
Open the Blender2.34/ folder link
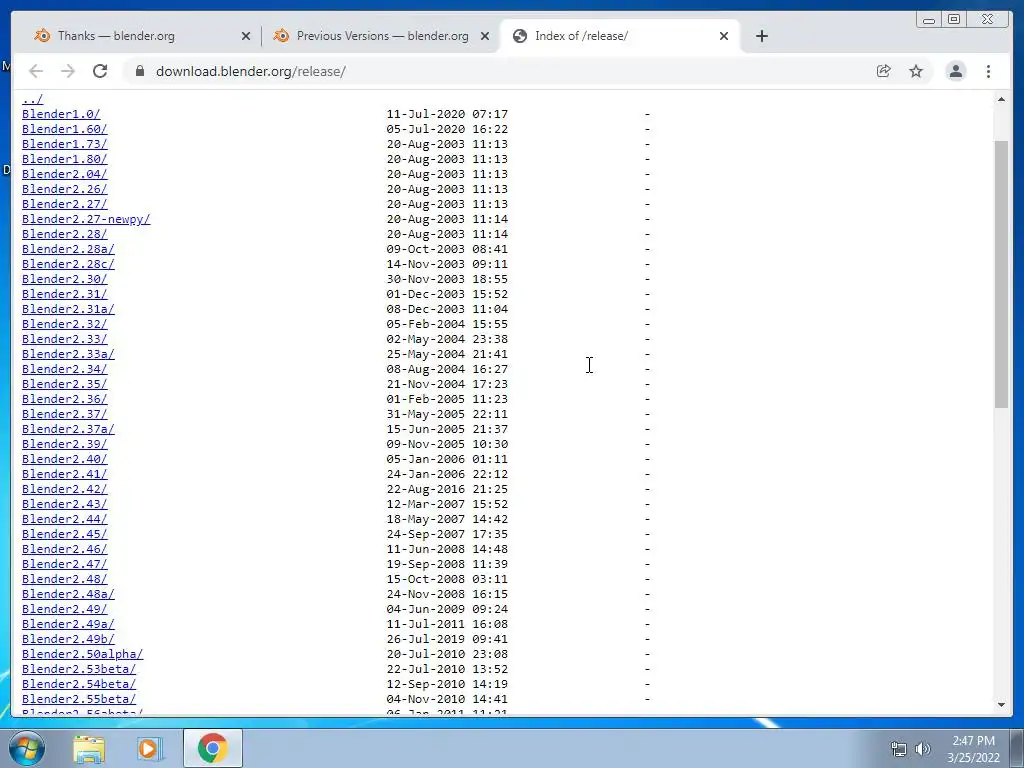(x=64, y=370)
